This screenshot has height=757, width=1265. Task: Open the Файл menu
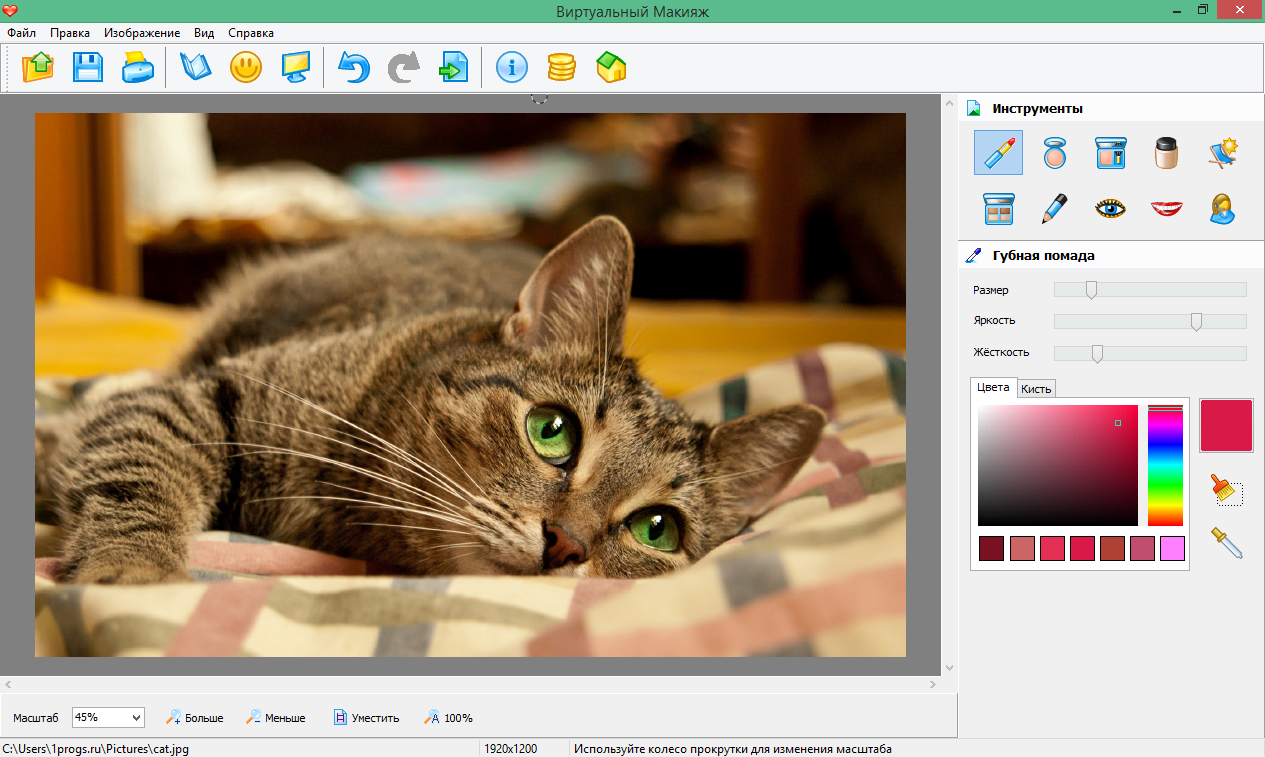coord(21,33)
